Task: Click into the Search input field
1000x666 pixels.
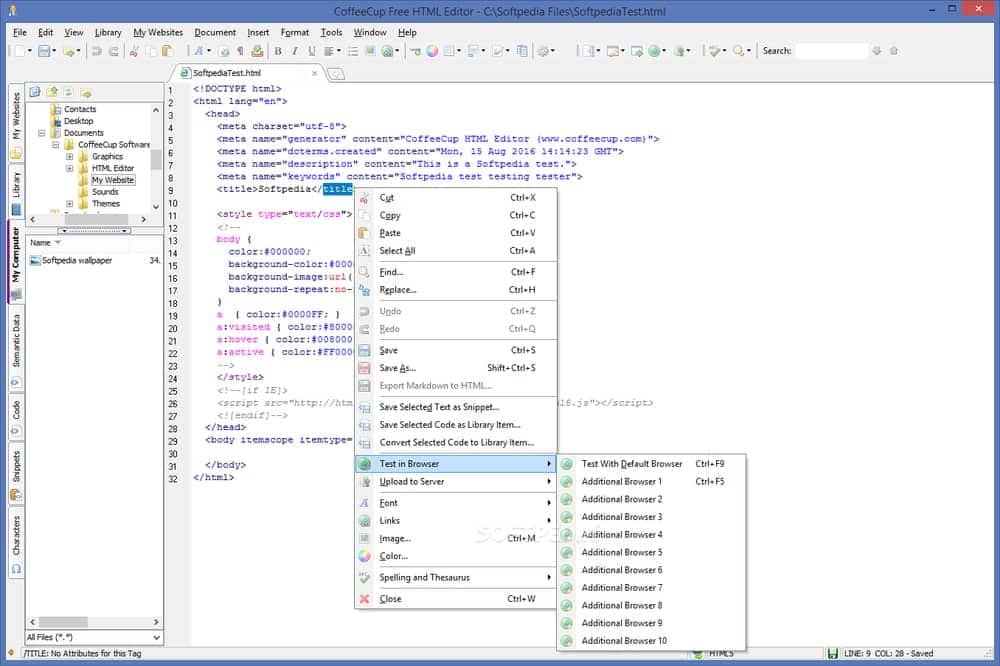Action: [x=830, y=51]
